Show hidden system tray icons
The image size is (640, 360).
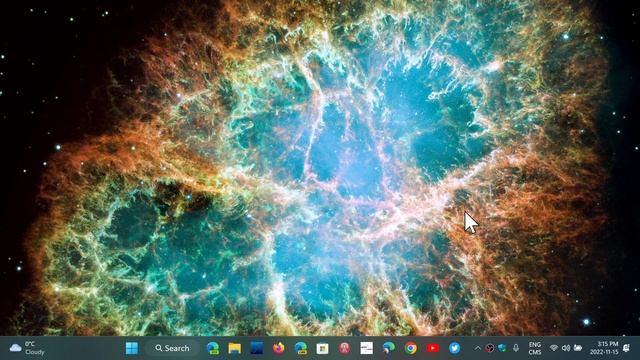point(478,348)
